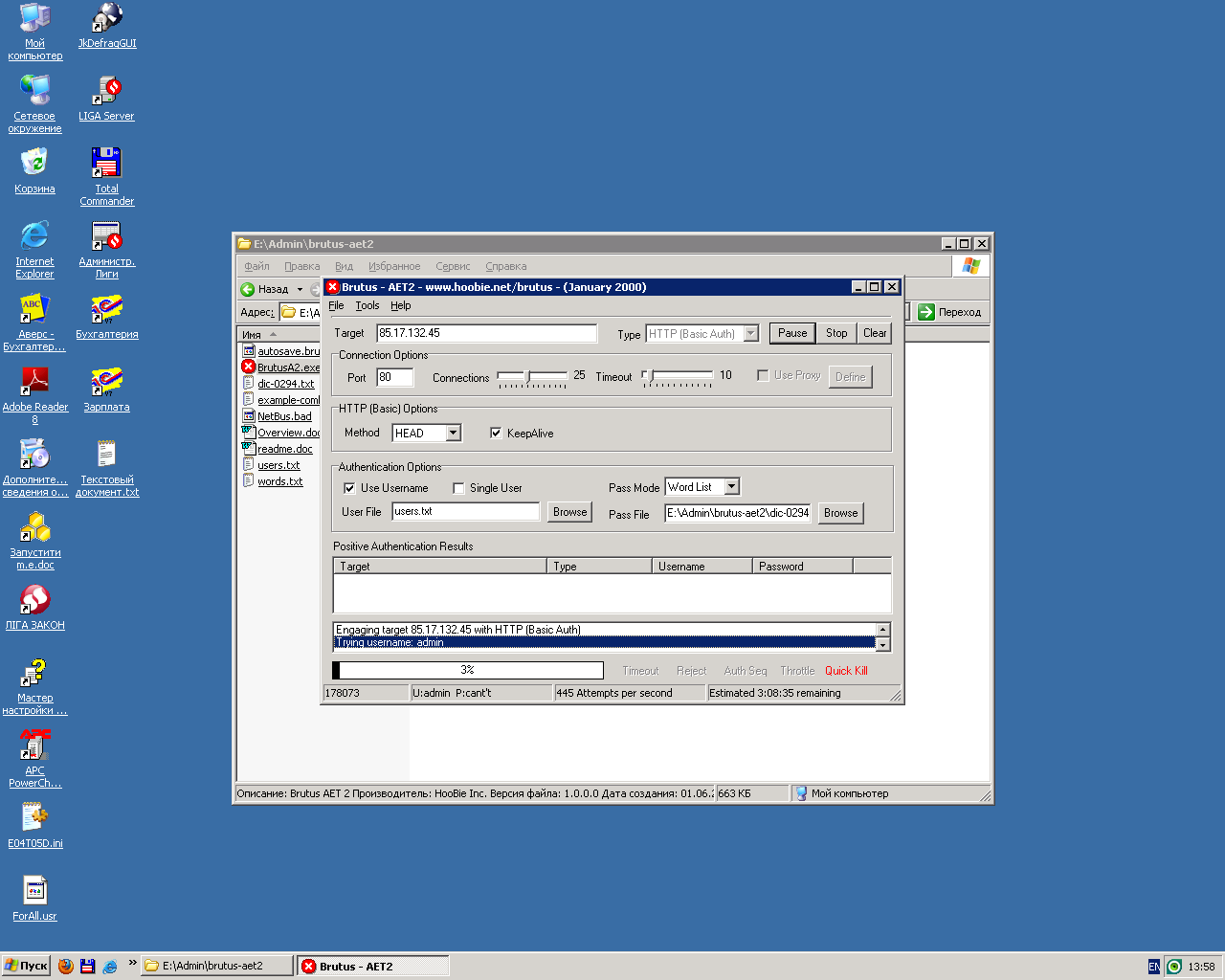Open E04T05D.ini file on desktop
The width and height of the screenshot is (1225, 980).
[35, 825]
